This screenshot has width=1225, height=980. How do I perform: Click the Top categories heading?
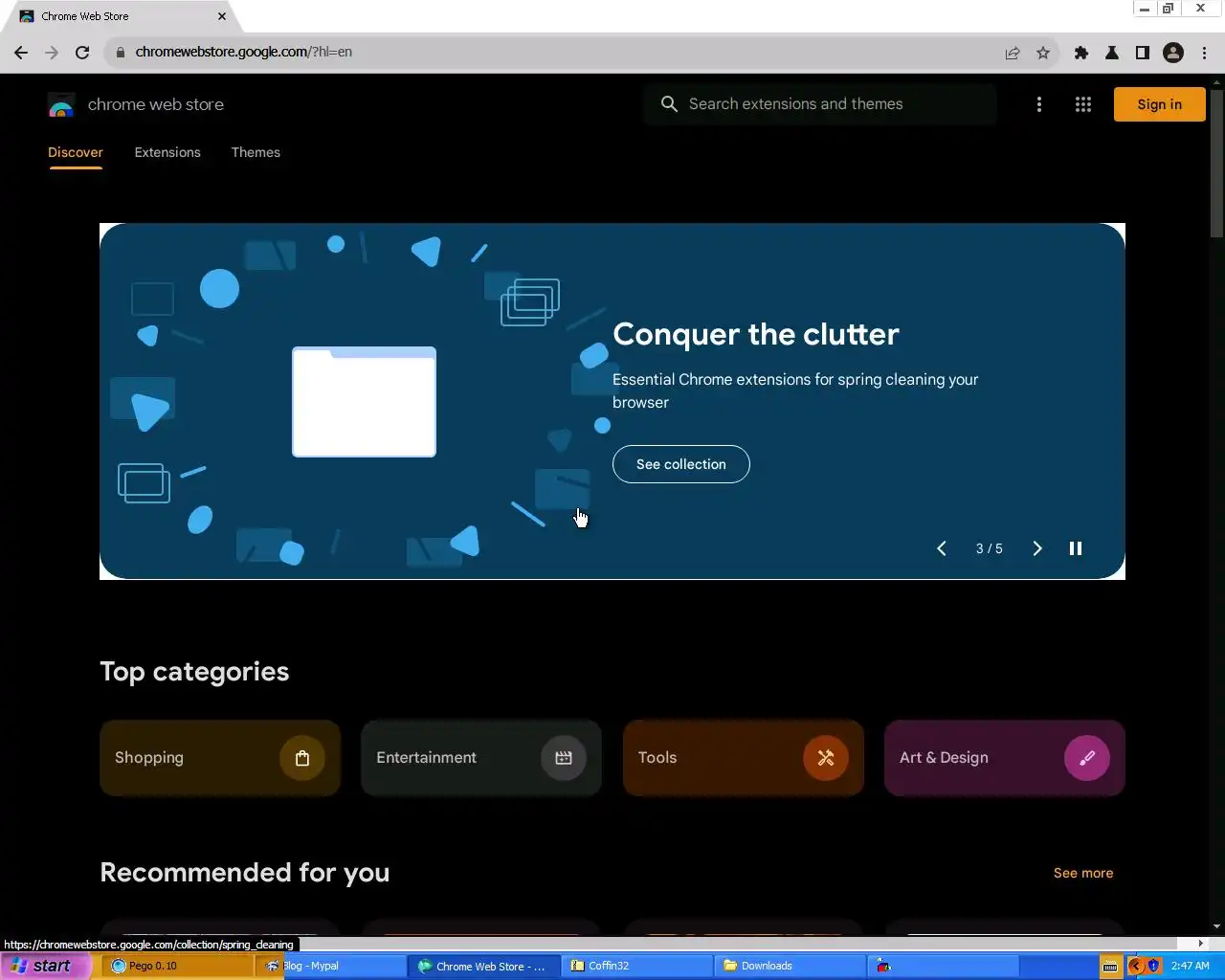click(x=194, y=672)
